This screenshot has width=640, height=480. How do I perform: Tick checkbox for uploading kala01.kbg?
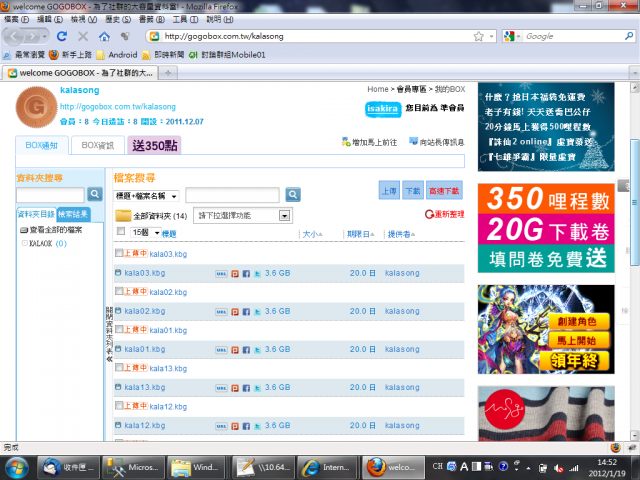pos(119,329)
